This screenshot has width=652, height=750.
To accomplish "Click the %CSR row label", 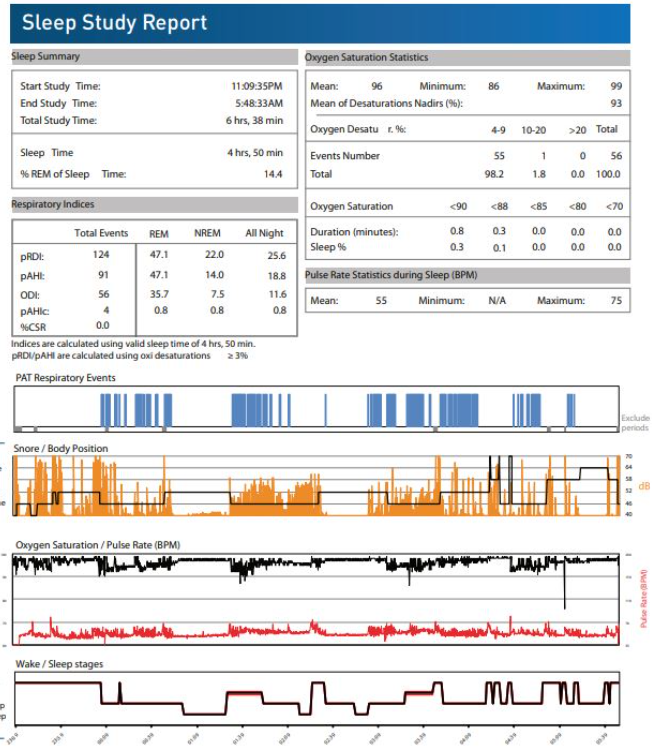I will [33, 325].
